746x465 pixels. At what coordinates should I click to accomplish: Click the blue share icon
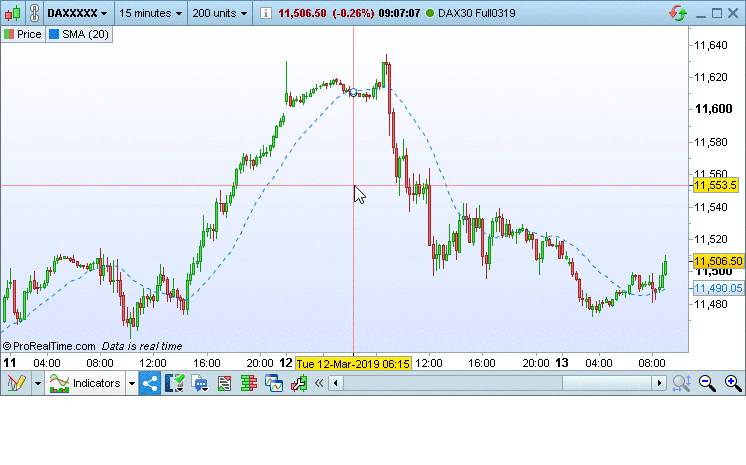150,383
